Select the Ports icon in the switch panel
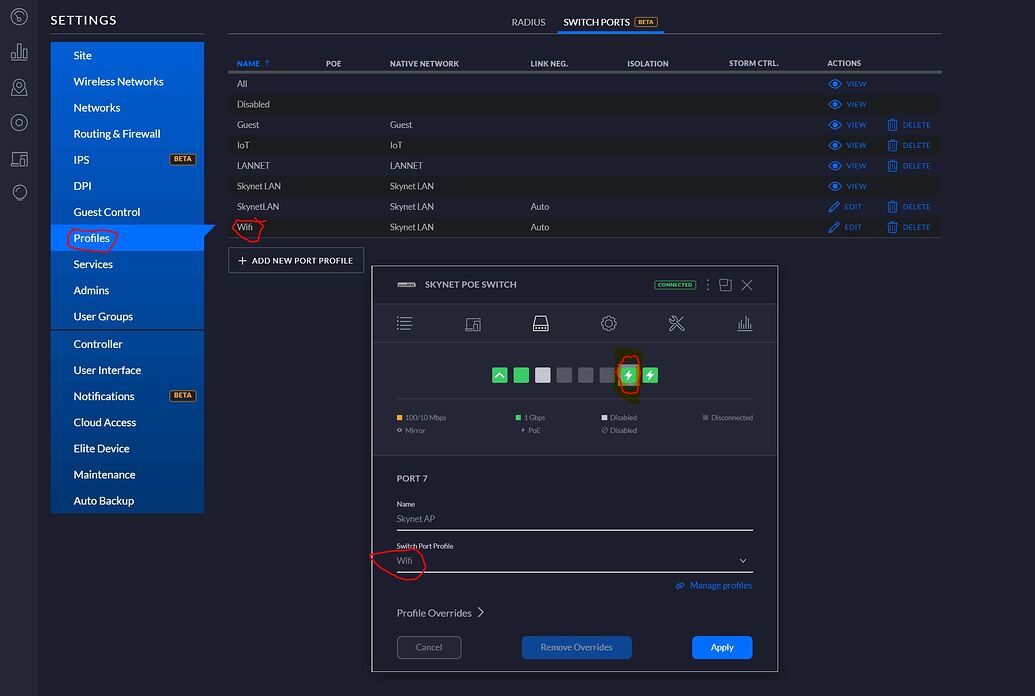 point(540,323)
